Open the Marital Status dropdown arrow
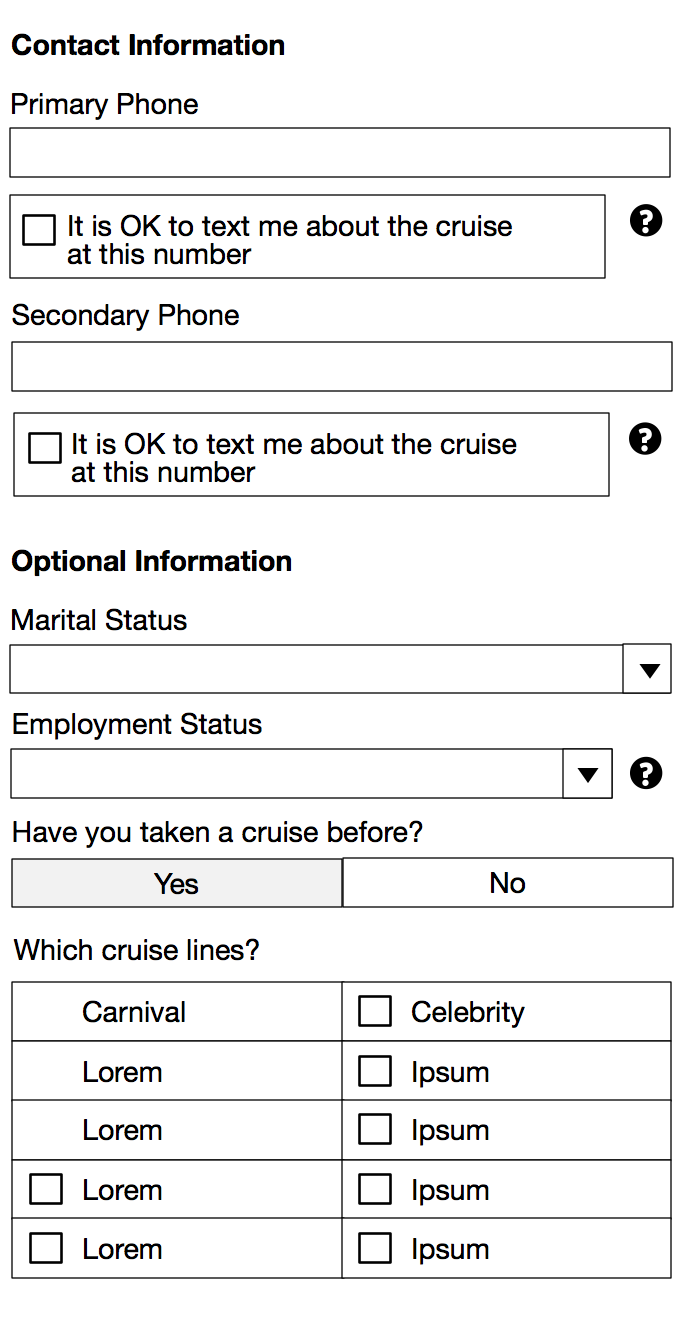Image resolution: width=680 pixels, height=1318 pixels. click(647, 670)
